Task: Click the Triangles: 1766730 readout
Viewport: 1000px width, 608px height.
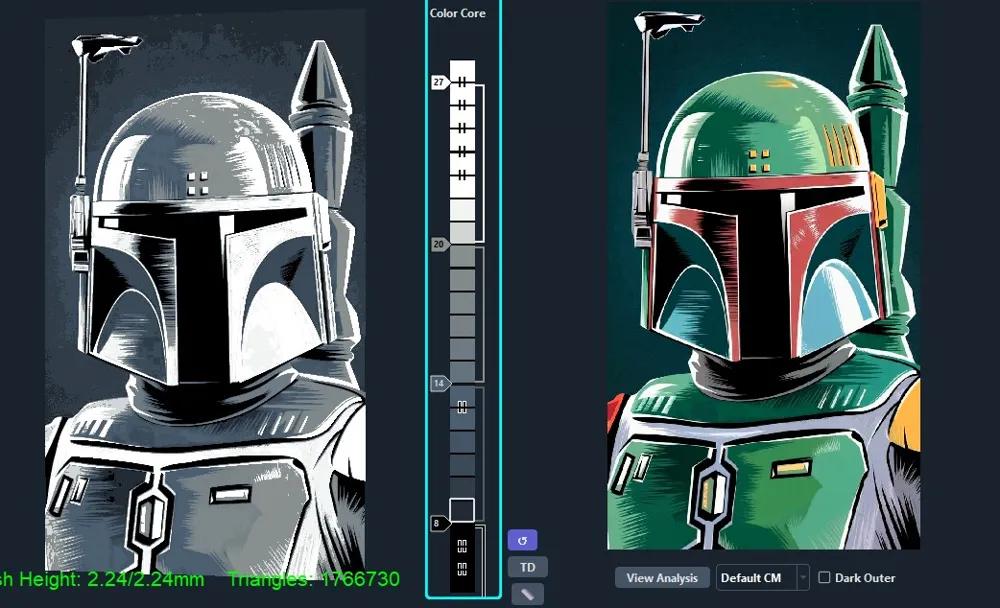Action: pyautogui.click(x=314, y=579)
